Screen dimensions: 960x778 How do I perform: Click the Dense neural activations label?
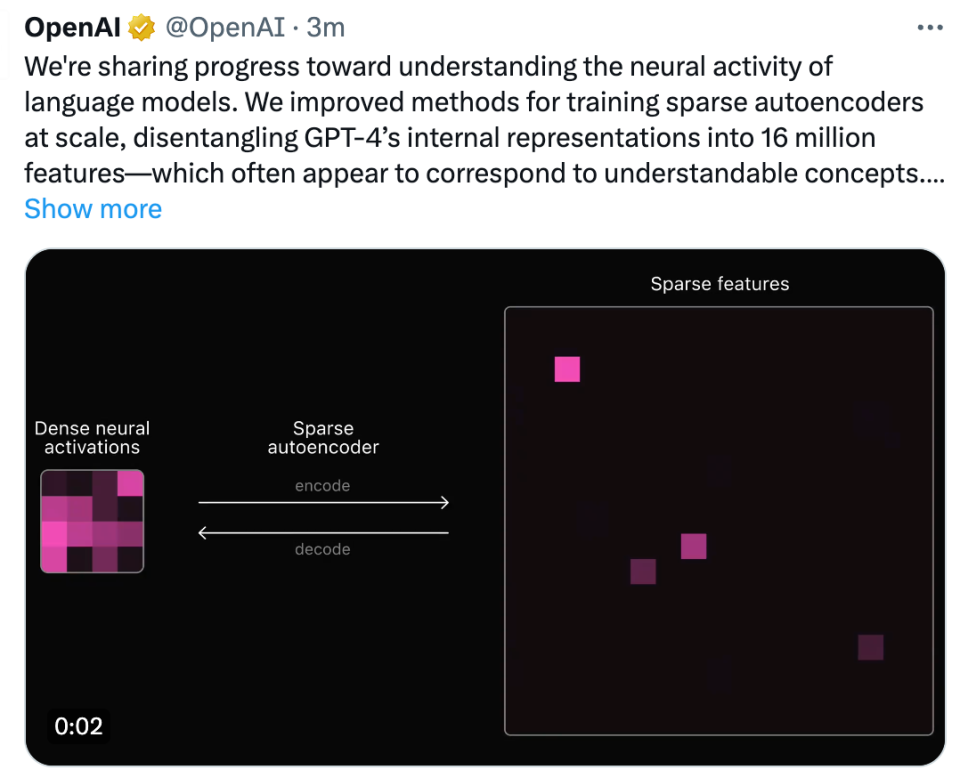[92, 438]
